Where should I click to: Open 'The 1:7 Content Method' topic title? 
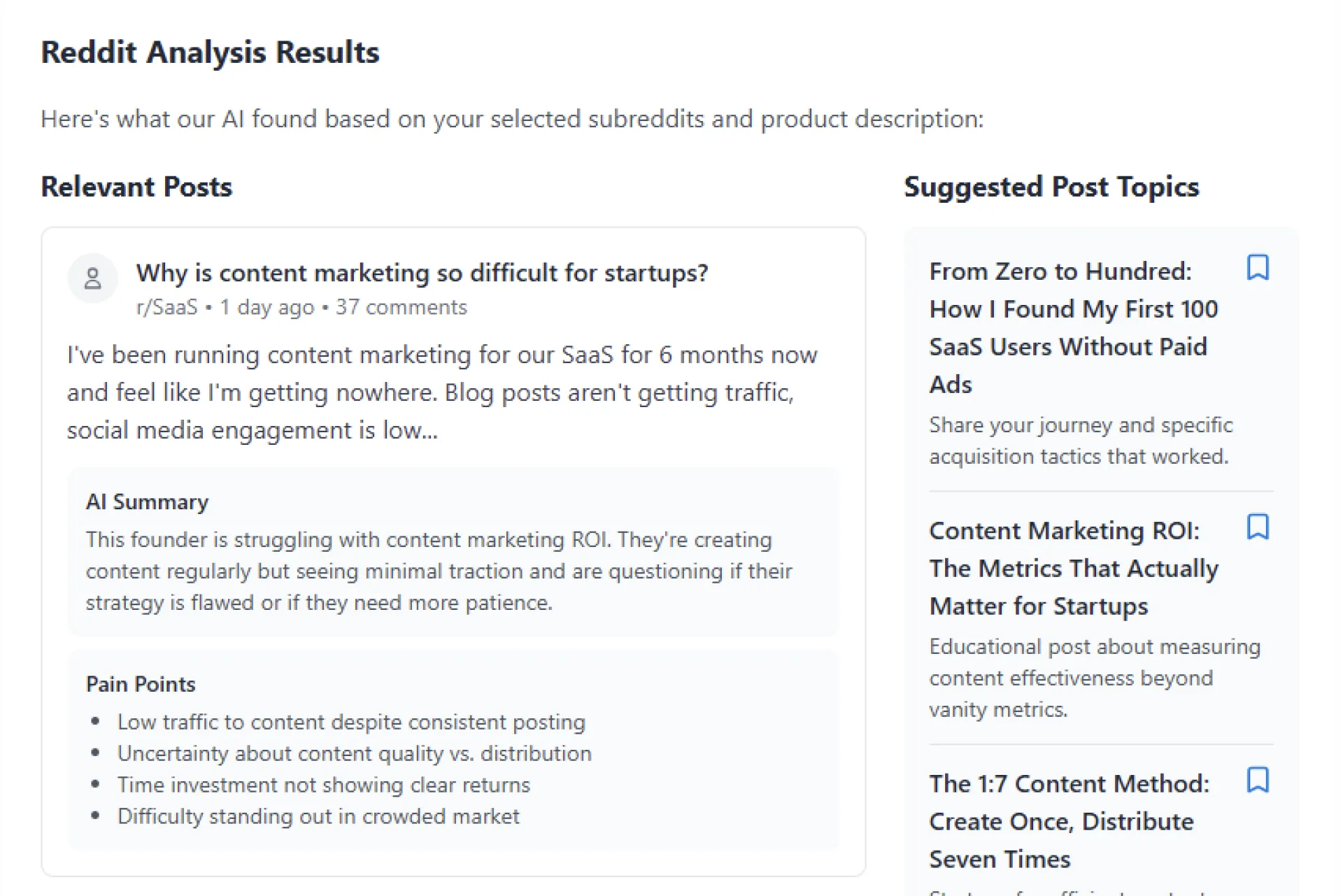(1069, 821)
